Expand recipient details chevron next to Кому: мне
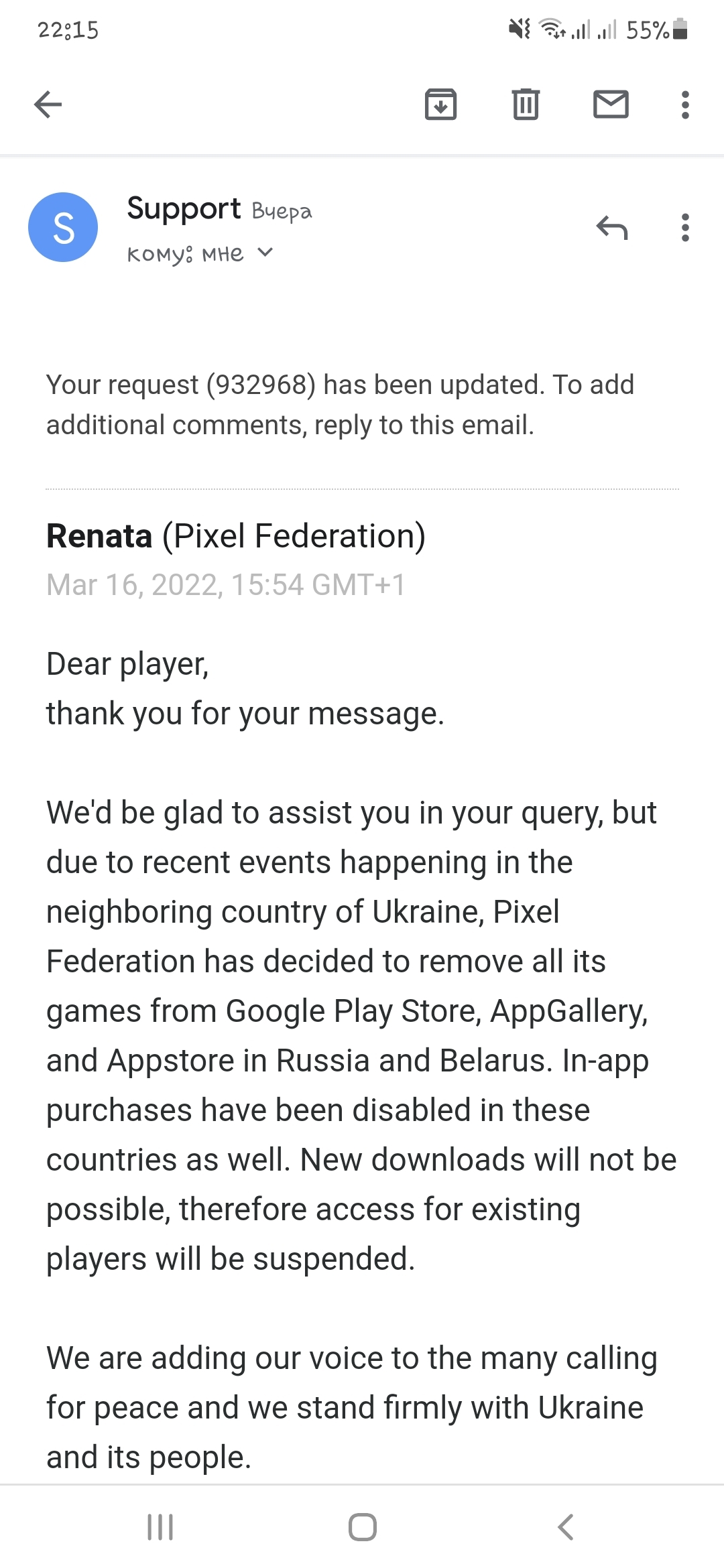The height and width of the screenshot is (1568, 724). (x=265, y=253)
